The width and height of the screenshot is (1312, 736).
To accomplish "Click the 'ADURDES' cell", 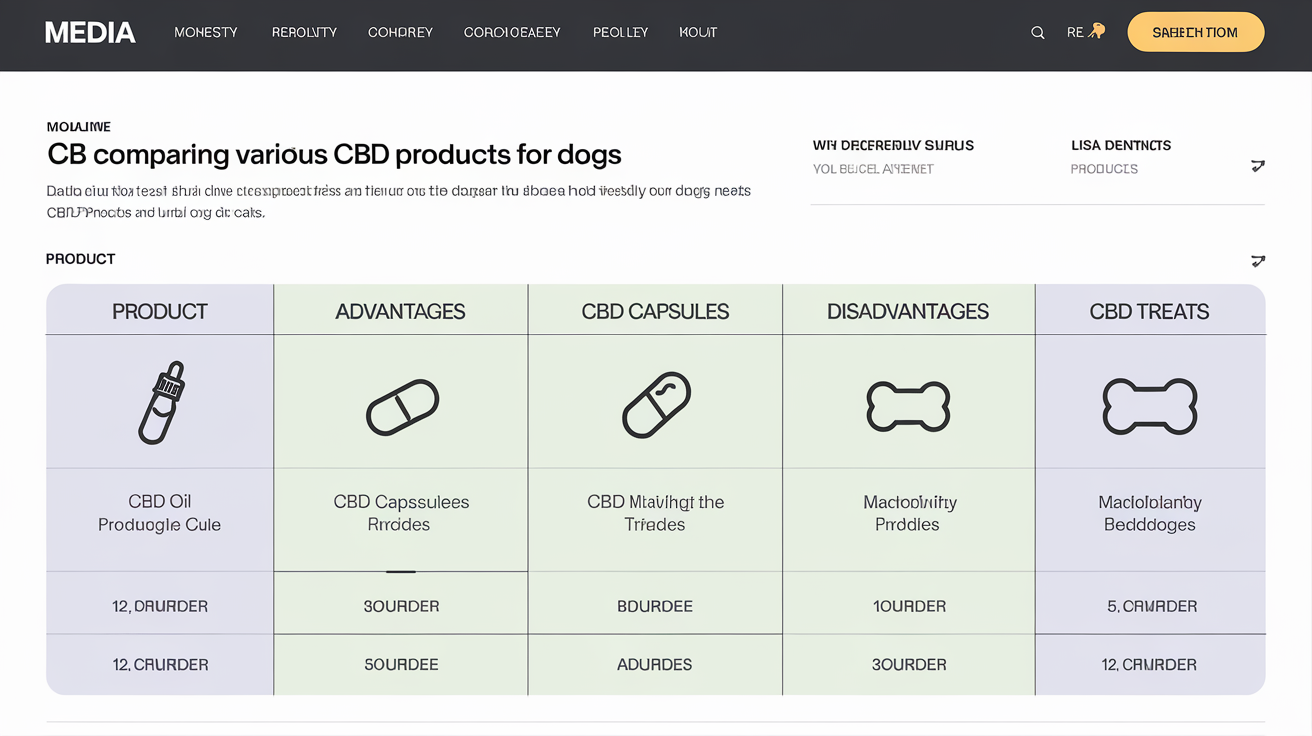I will pos(655,665).
